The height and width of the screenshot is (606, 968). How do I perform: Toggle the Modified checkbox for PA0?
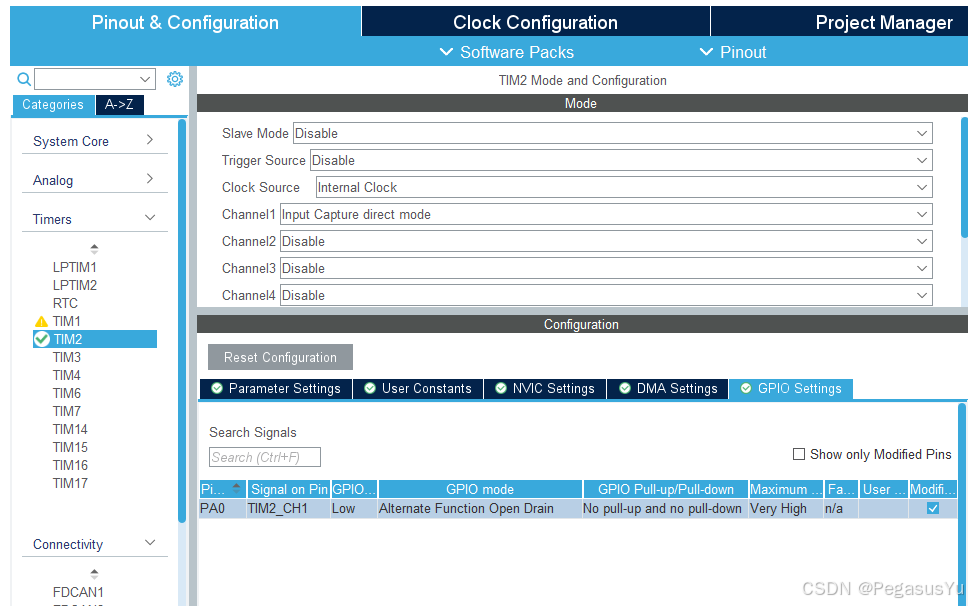click(x=933, y=508)
